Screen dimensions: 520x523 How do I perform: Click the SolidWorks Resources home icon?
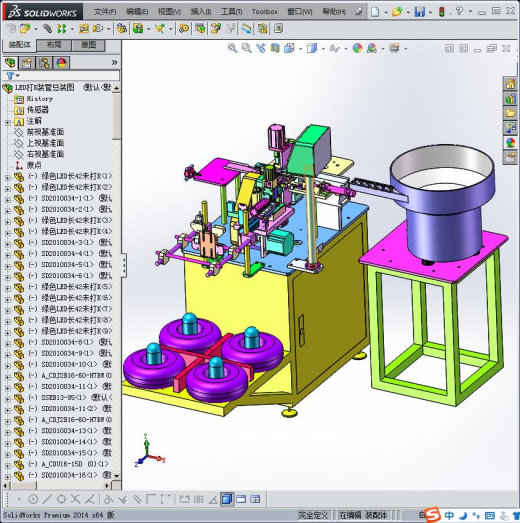coord(510,84)
